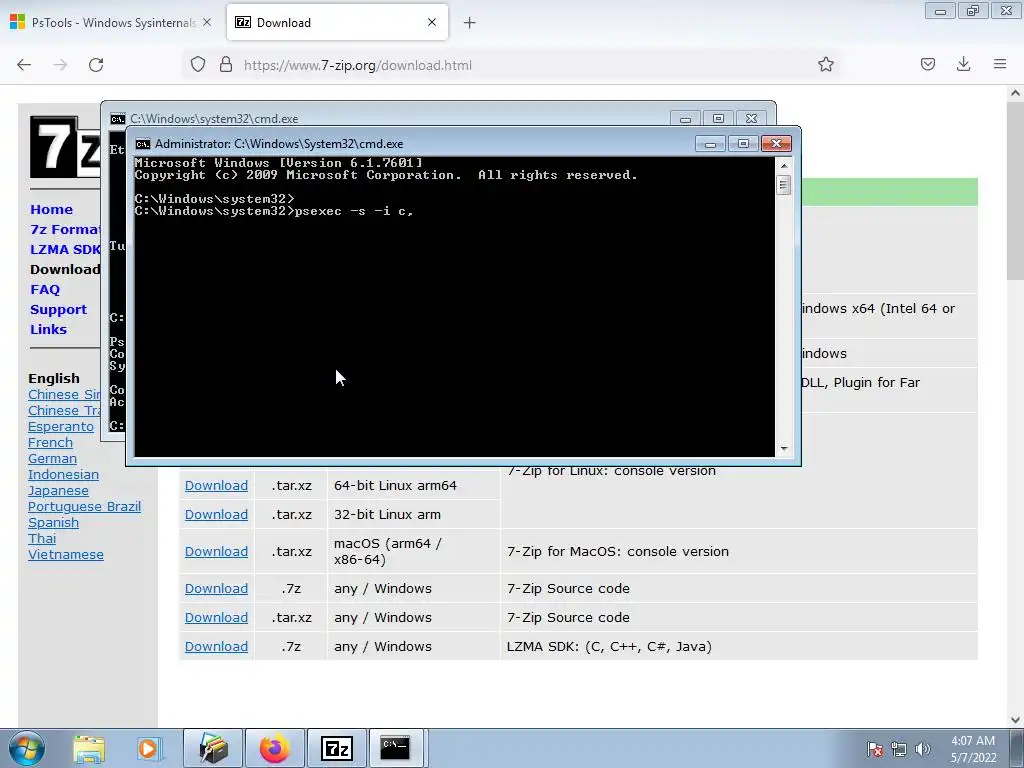Save to Pocket icon in toolbar
The width and height of the screenshot is (1024, 768).
click(927, 64)
